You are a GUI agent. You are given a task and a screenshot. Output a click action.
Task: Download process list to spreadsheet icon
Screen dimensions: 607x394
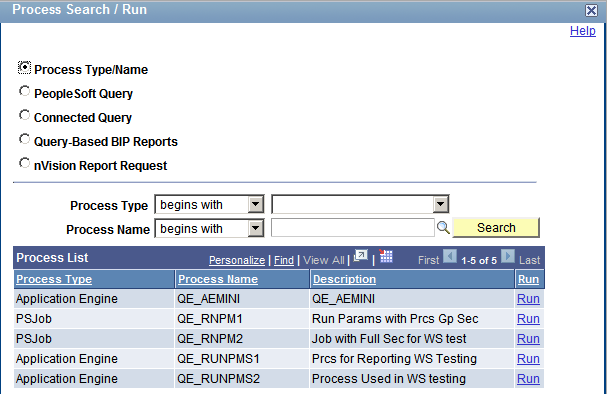pyautogui.click(x=386, y=256)
